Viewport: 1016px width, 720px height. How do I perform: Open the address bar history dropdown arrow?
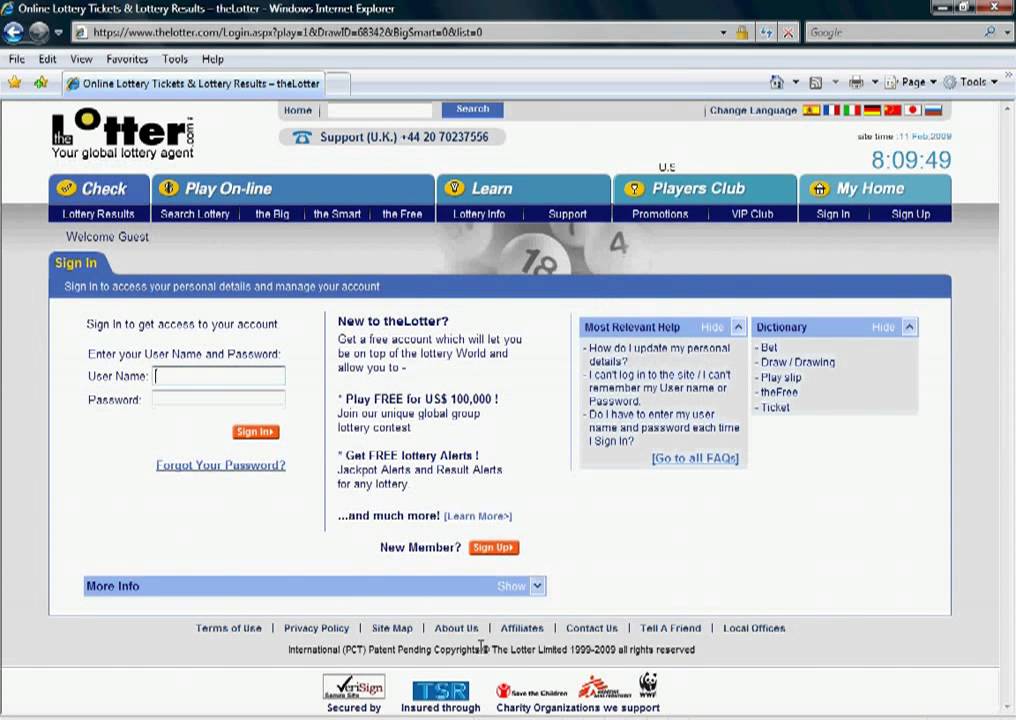(x=723, y=32)
